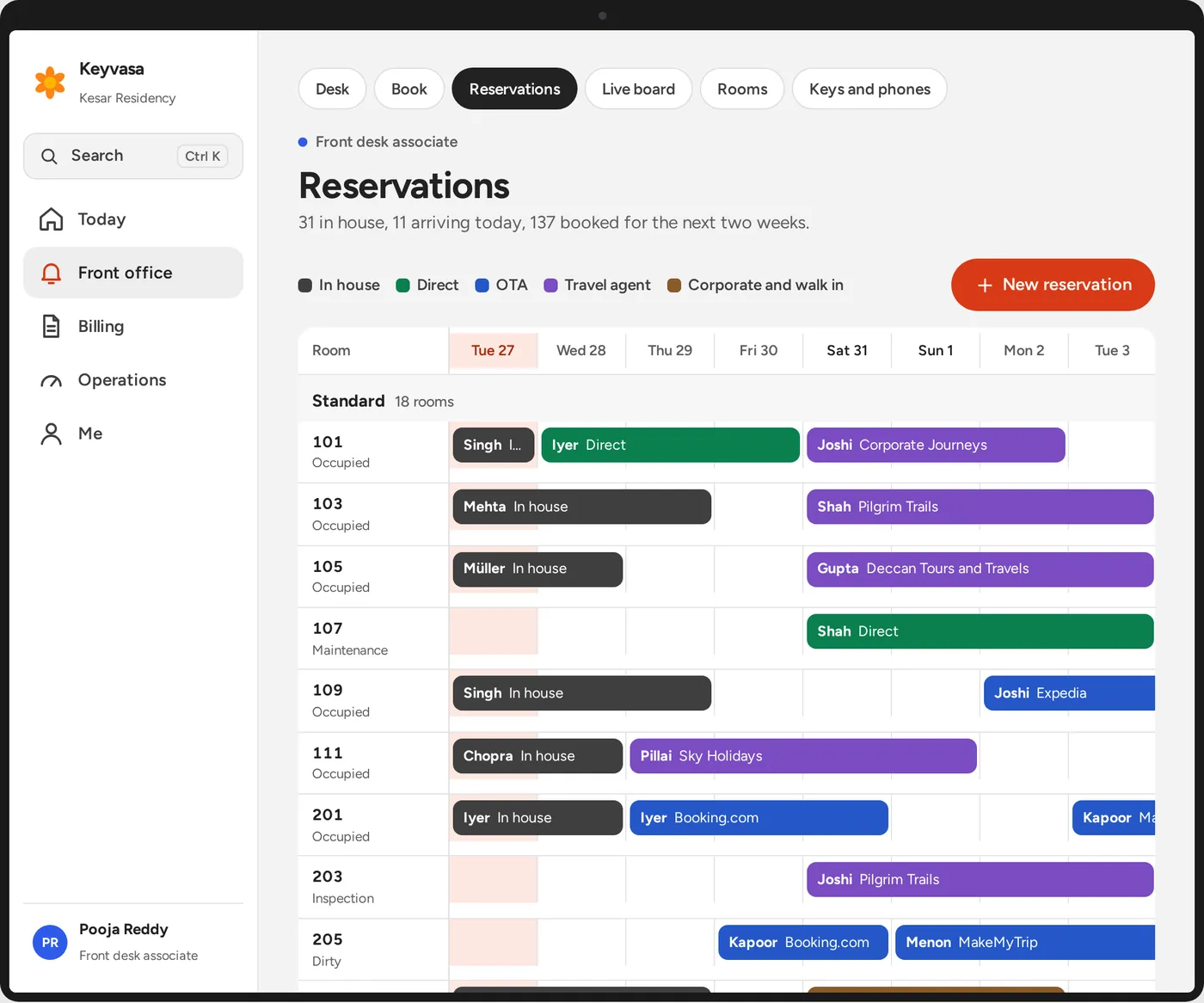Switch to the Book tab
Image resolution: width=1204 pixels, height=1003 pixels.
[409, 89]
